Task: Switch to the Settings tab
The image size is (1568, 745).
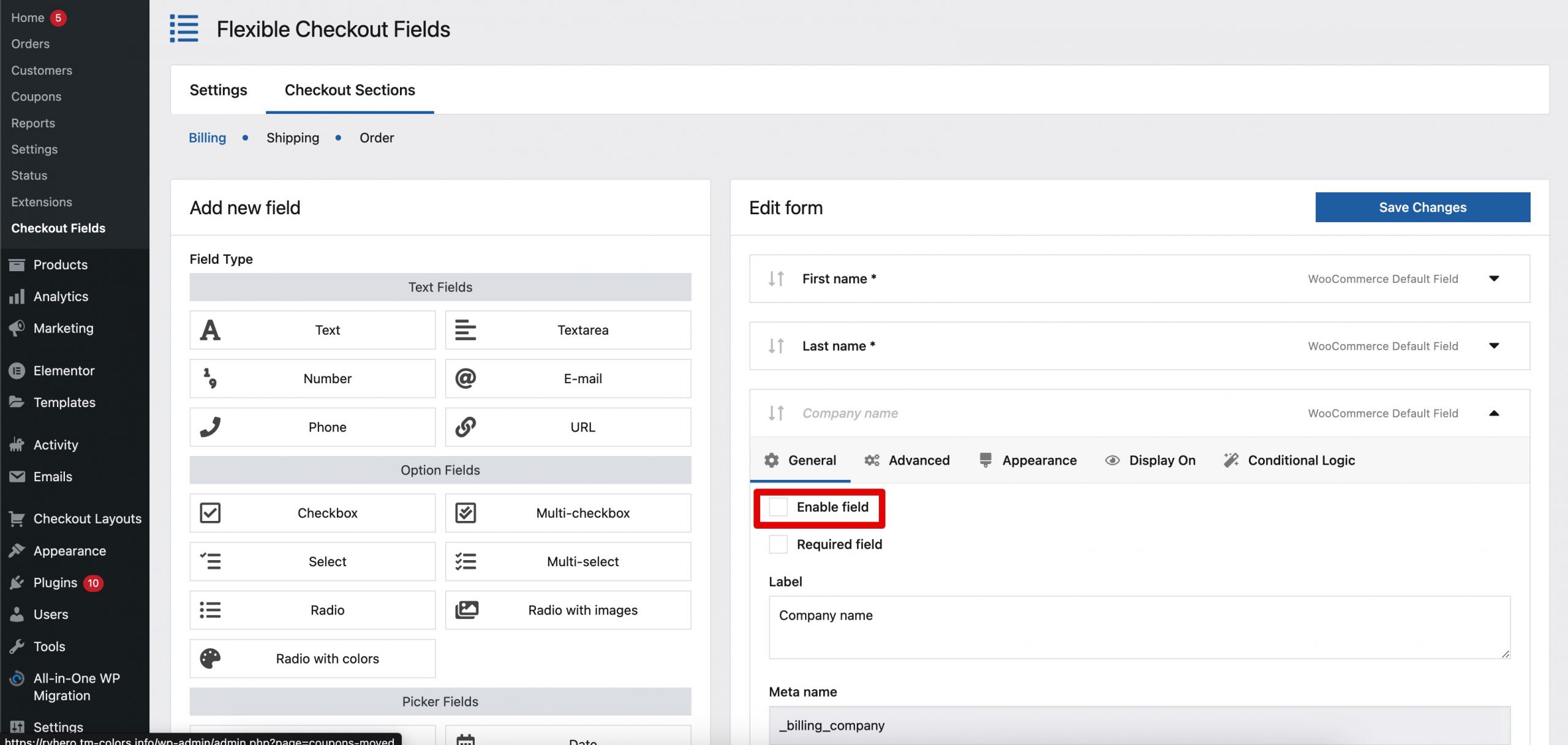Action: pyautogui.click(x=218, y=90)
